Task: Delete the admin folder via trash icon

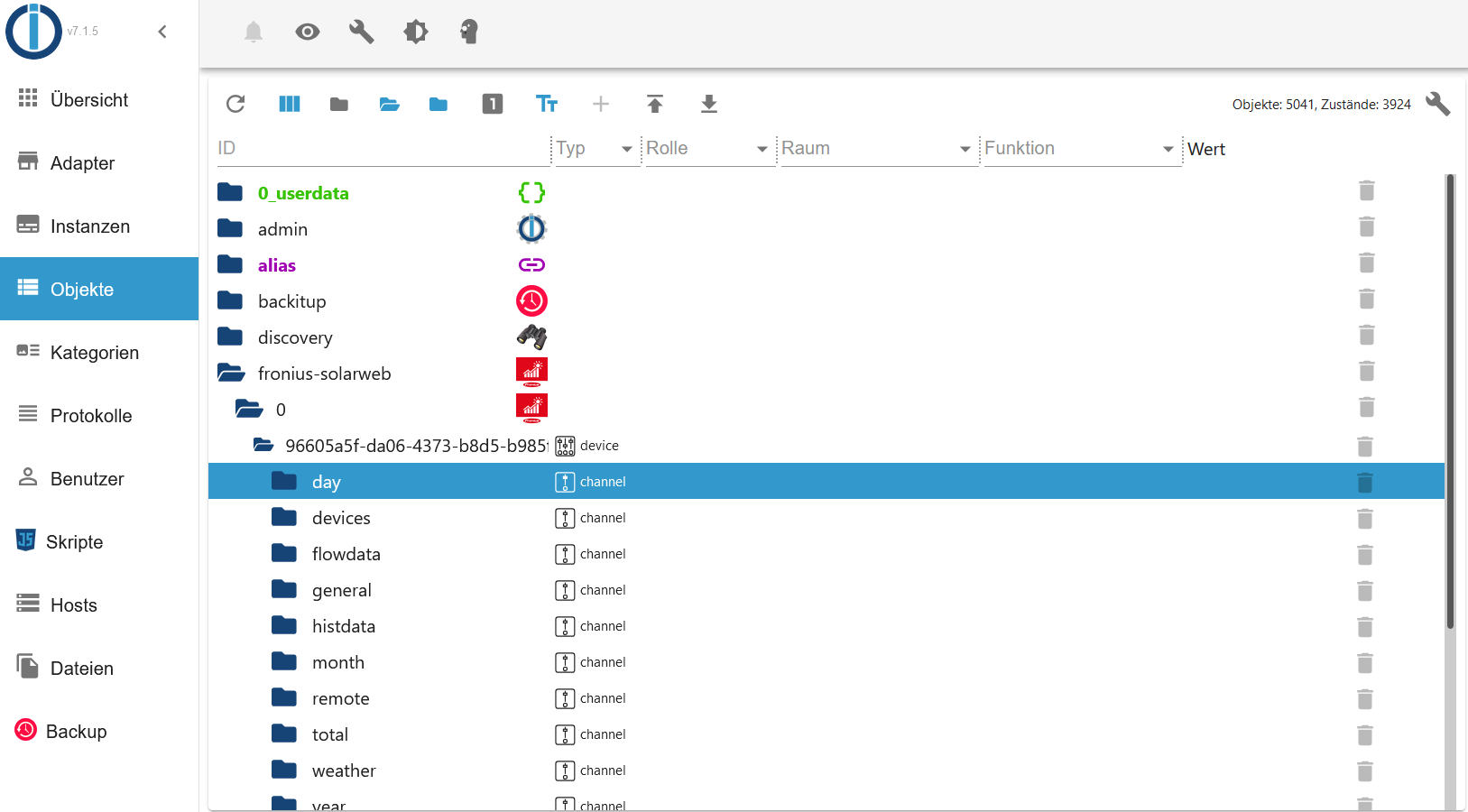Action: tap(1367, 226)
